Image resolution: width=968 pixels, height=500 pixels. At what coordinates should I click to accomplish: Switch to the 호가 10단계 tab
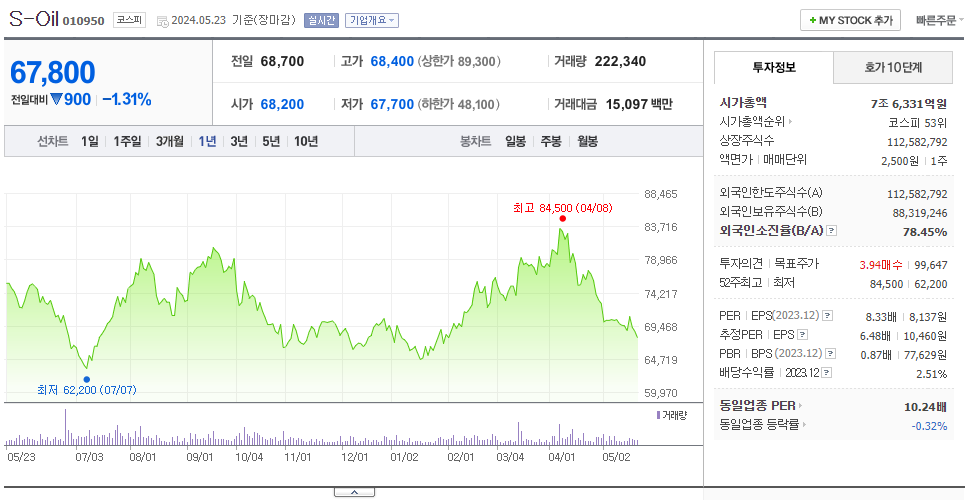893,68
